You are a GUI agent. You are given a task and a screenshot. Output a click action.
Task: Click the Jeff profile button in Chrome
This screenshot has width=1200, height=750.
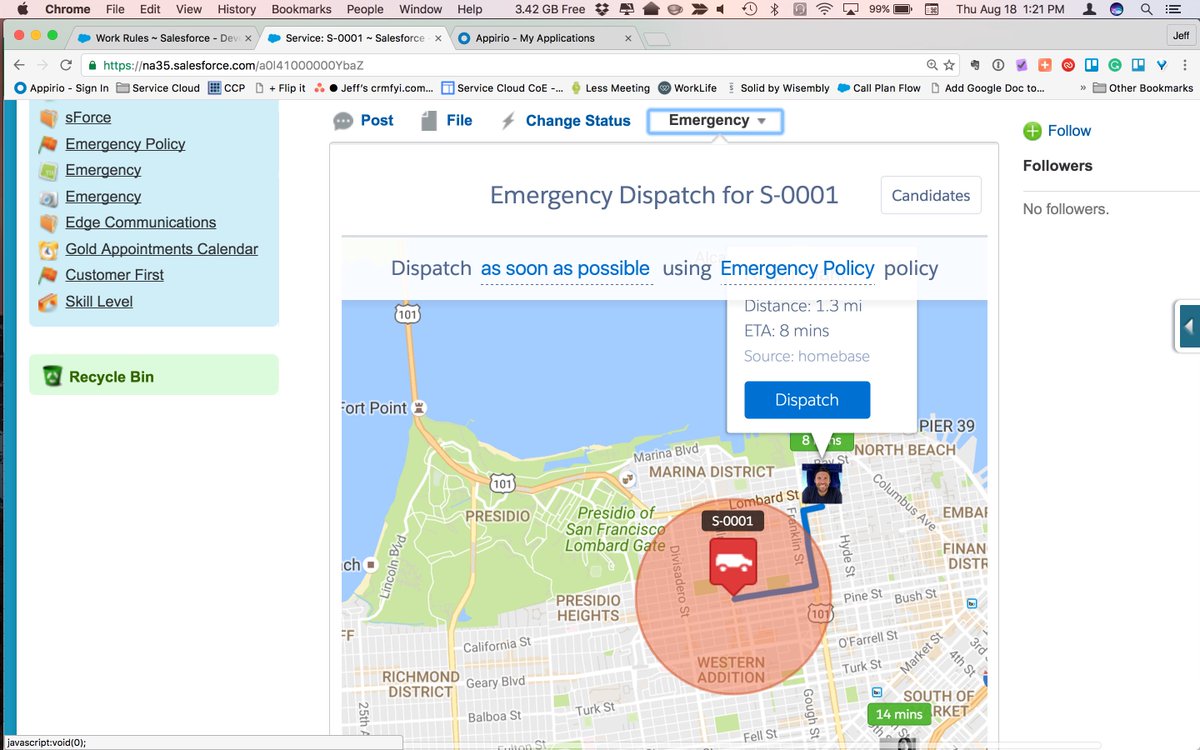point(1181,37)
